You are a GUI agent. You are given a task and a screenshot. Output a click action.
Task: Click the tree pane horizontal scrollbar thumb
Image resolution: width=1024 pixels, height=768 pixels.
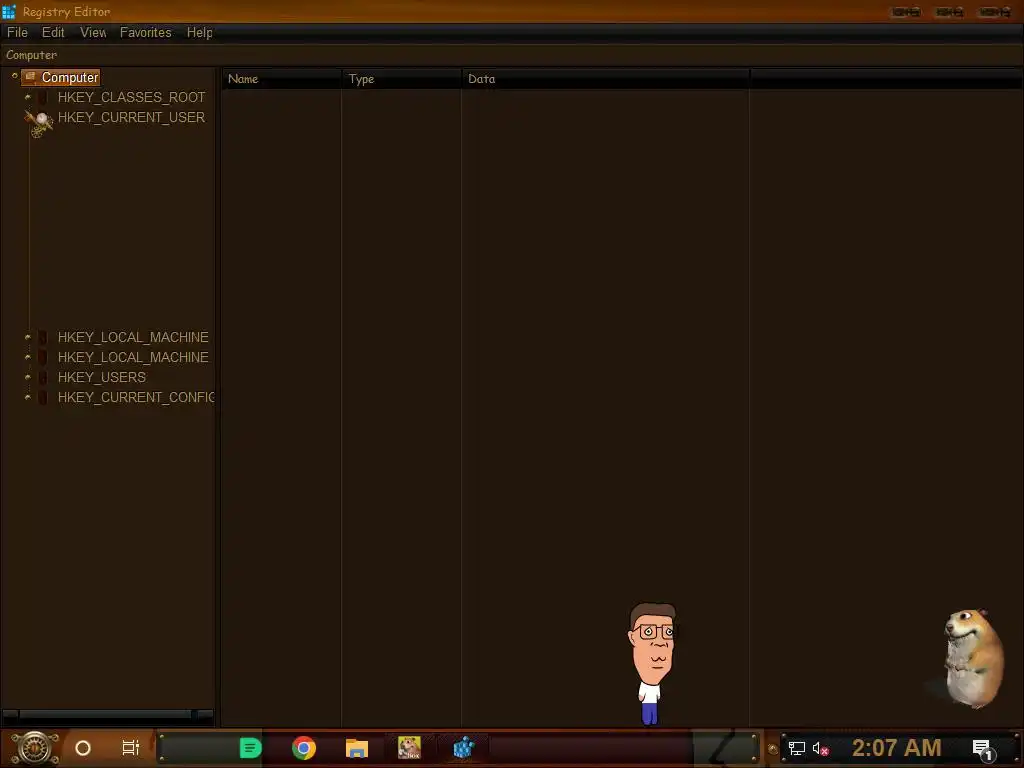(104, 714)
